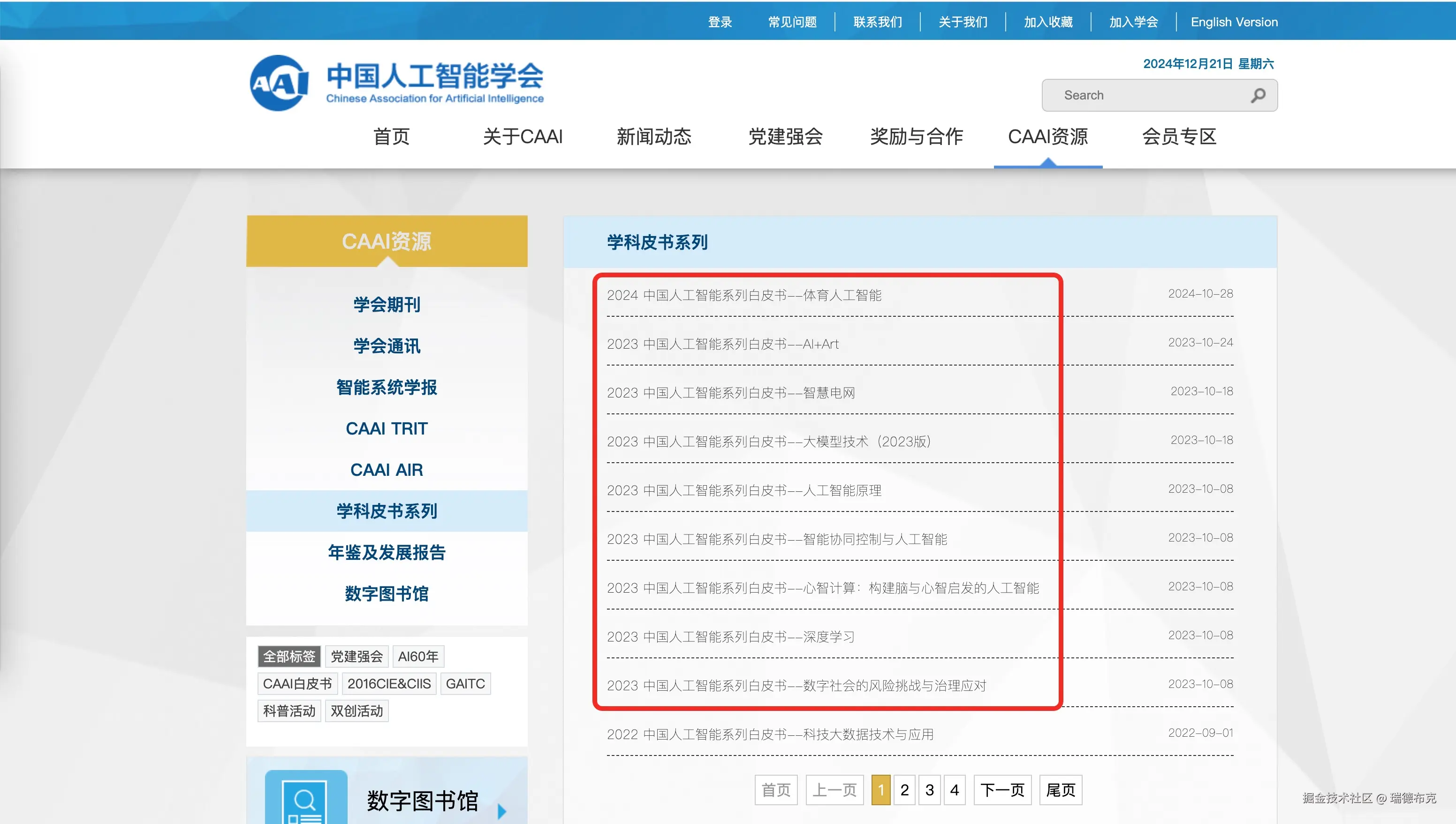Screen dimensions: 1456x824
Task: Select the 全部标签 tag filter
Action: (289, 656)
